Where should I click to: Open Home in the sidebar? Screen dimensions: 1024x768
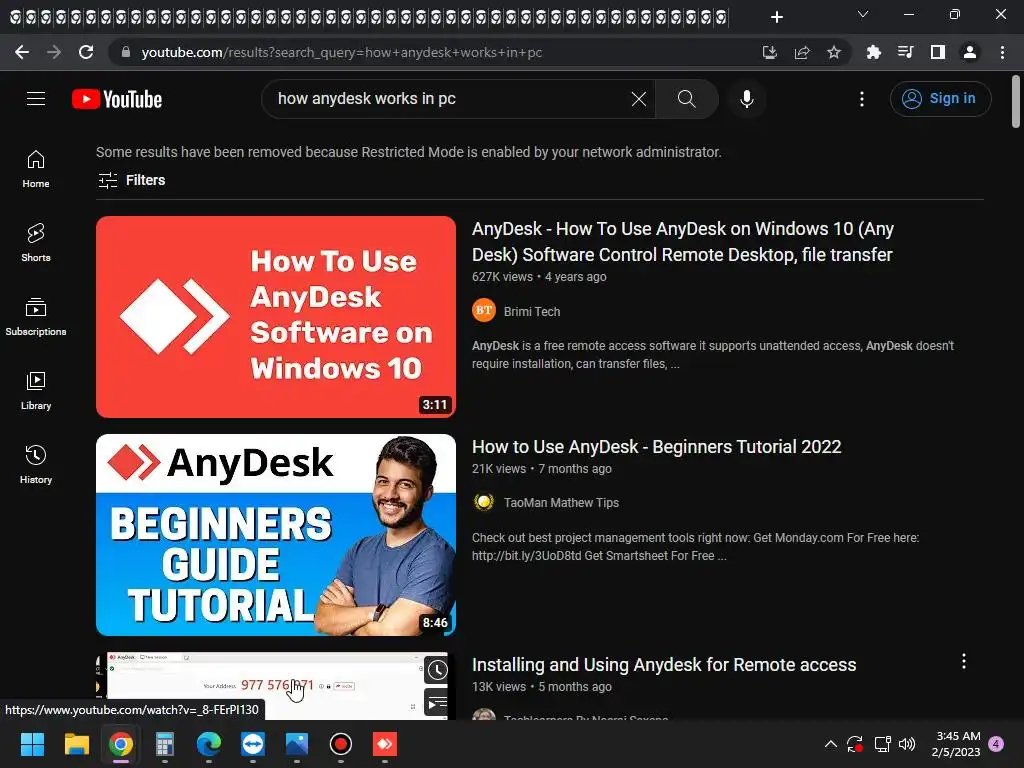click(36, 168)
